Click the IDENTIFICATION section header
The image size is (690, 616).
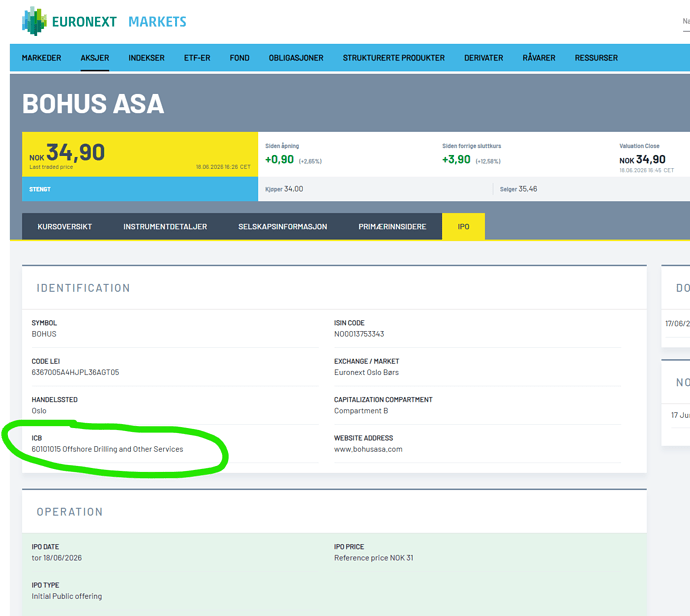83,288
